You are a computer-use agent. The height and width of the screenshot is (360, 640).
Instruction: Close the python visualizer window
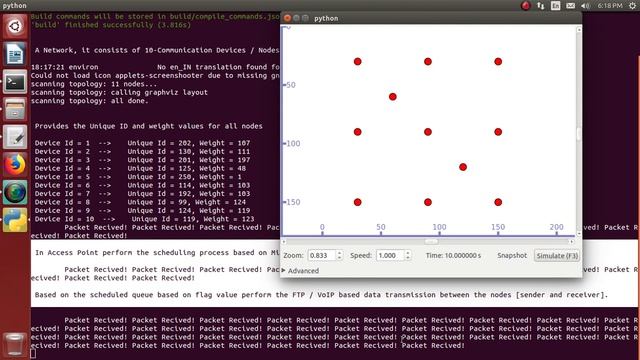click(x=287, y=18)
